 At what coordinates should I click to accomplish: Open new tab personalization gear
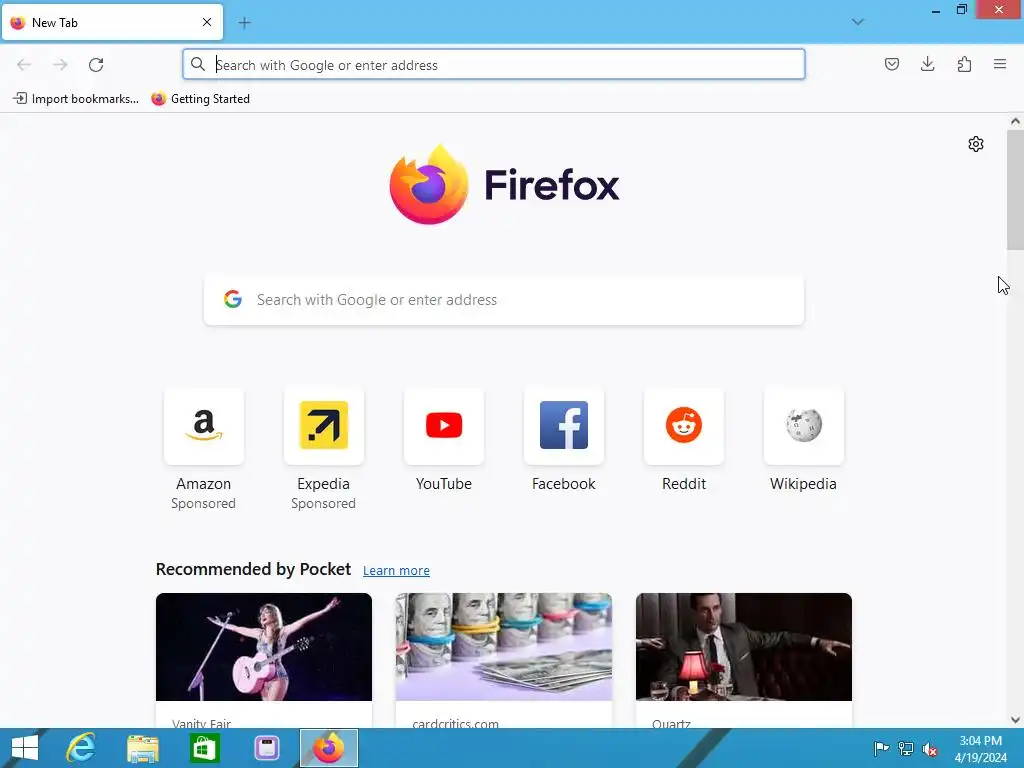tap(976, 144)
